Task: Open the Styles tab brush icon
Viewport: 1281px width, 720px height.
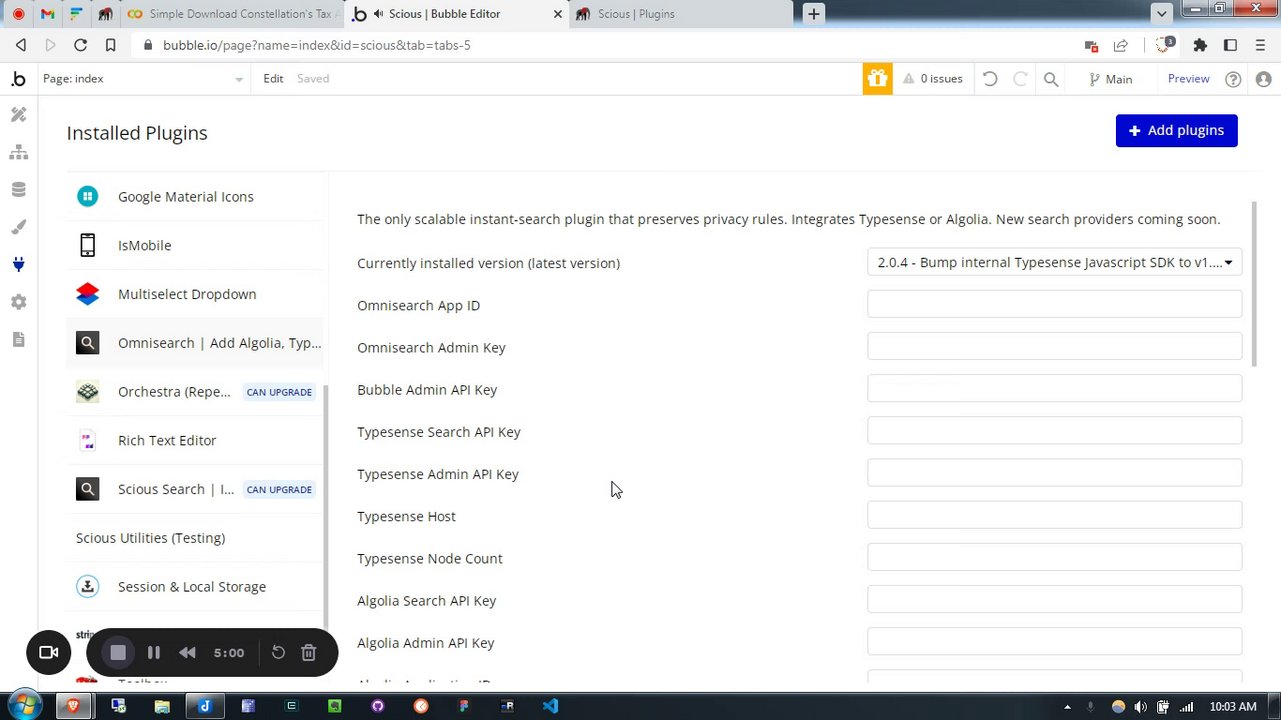Action: (x=18, y=227)
